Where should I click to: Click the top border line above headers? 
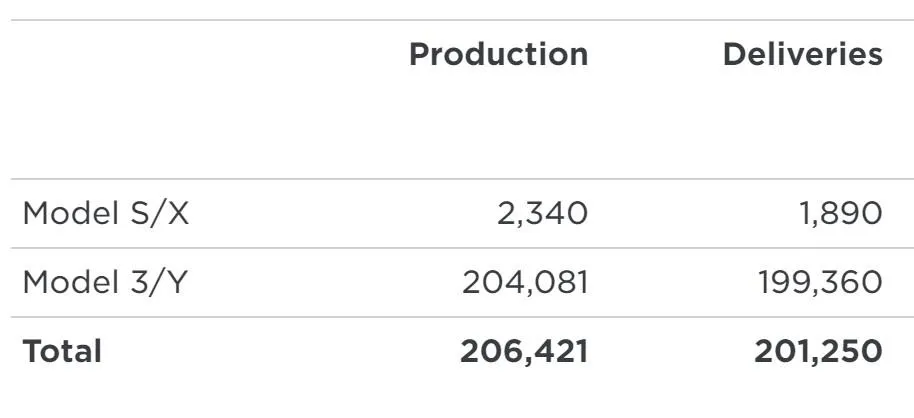(460, 20)
